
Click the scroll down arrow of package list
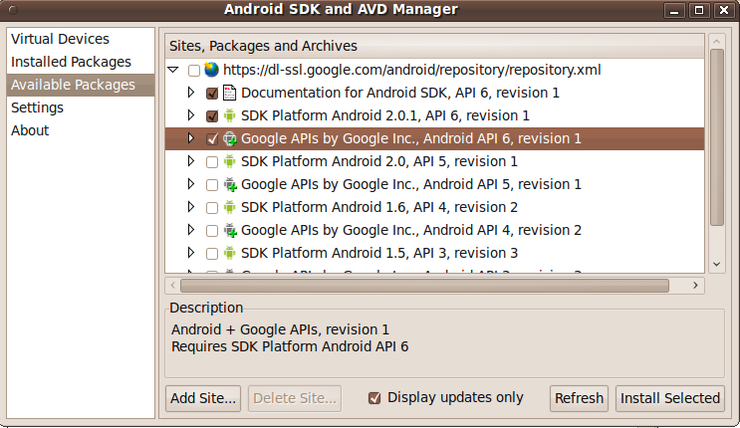click(x=716, y=264)
